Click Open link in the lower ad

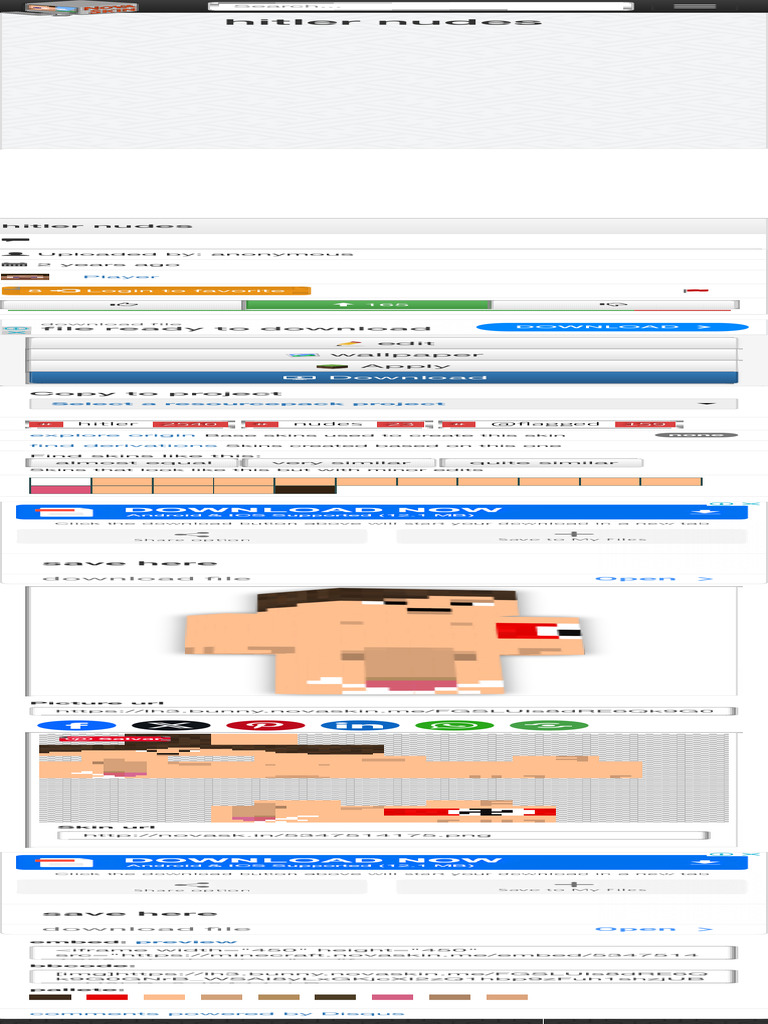(654, 929)
